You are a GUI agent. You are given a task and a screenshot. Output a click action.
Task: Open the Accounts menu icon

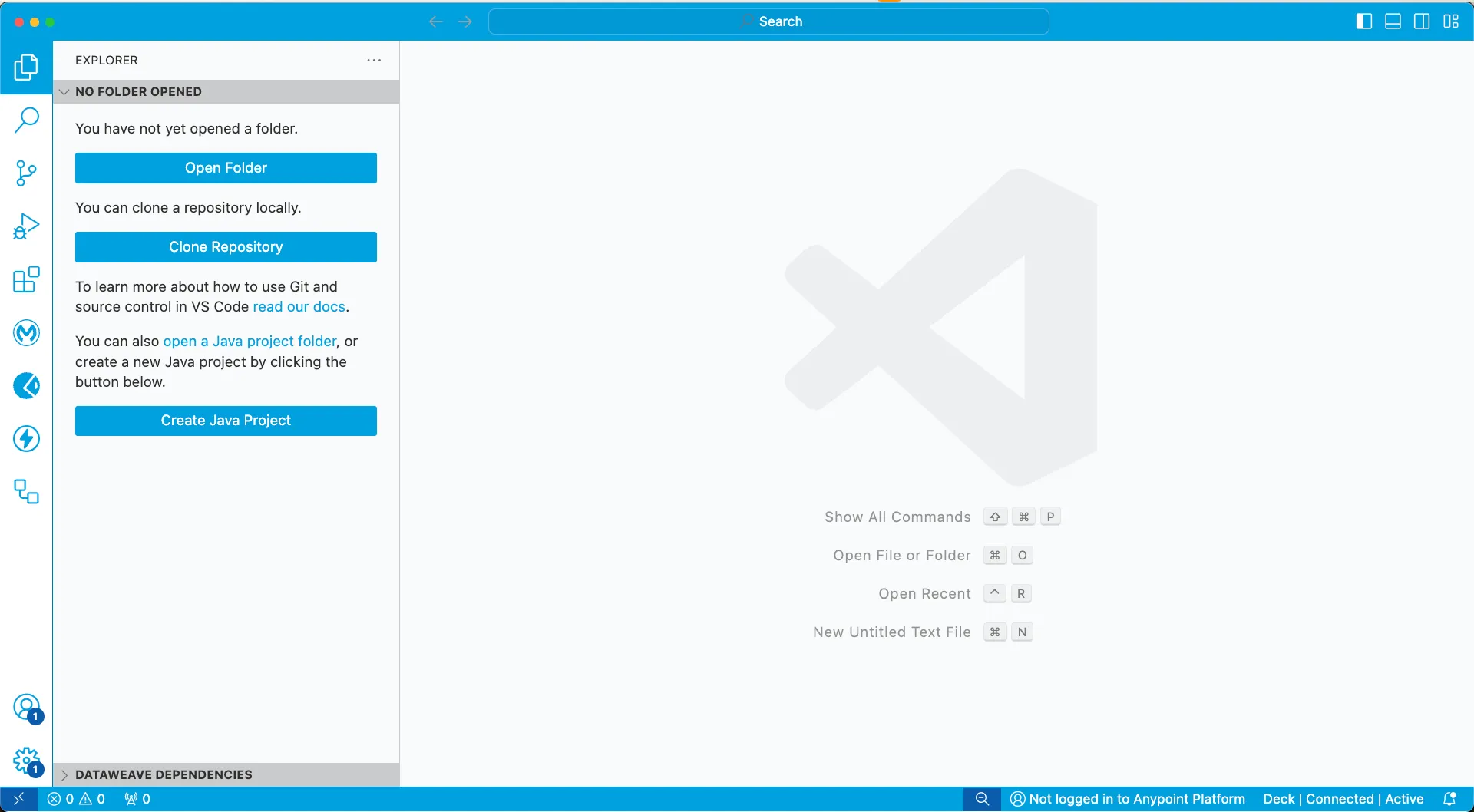(26, 707)
